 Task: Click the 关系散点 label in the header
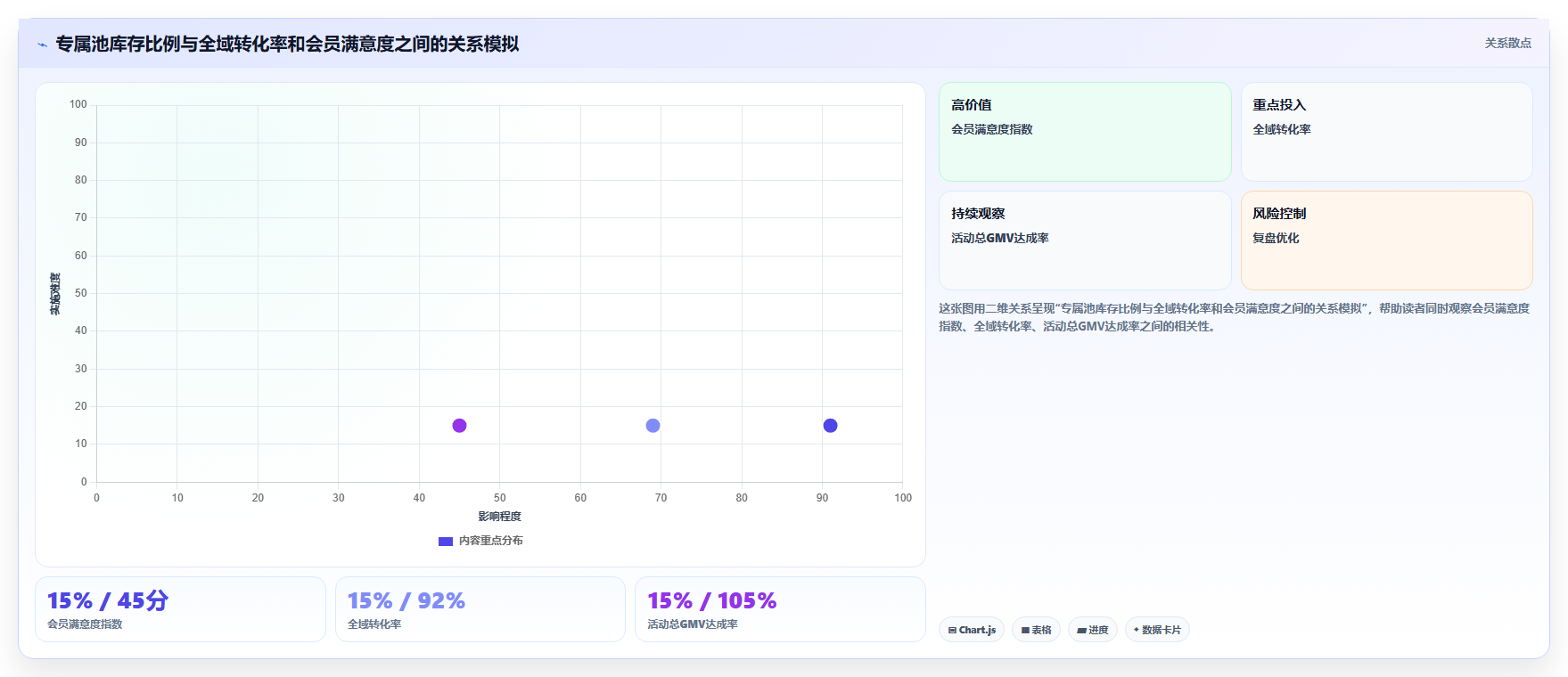[1507, 43]
